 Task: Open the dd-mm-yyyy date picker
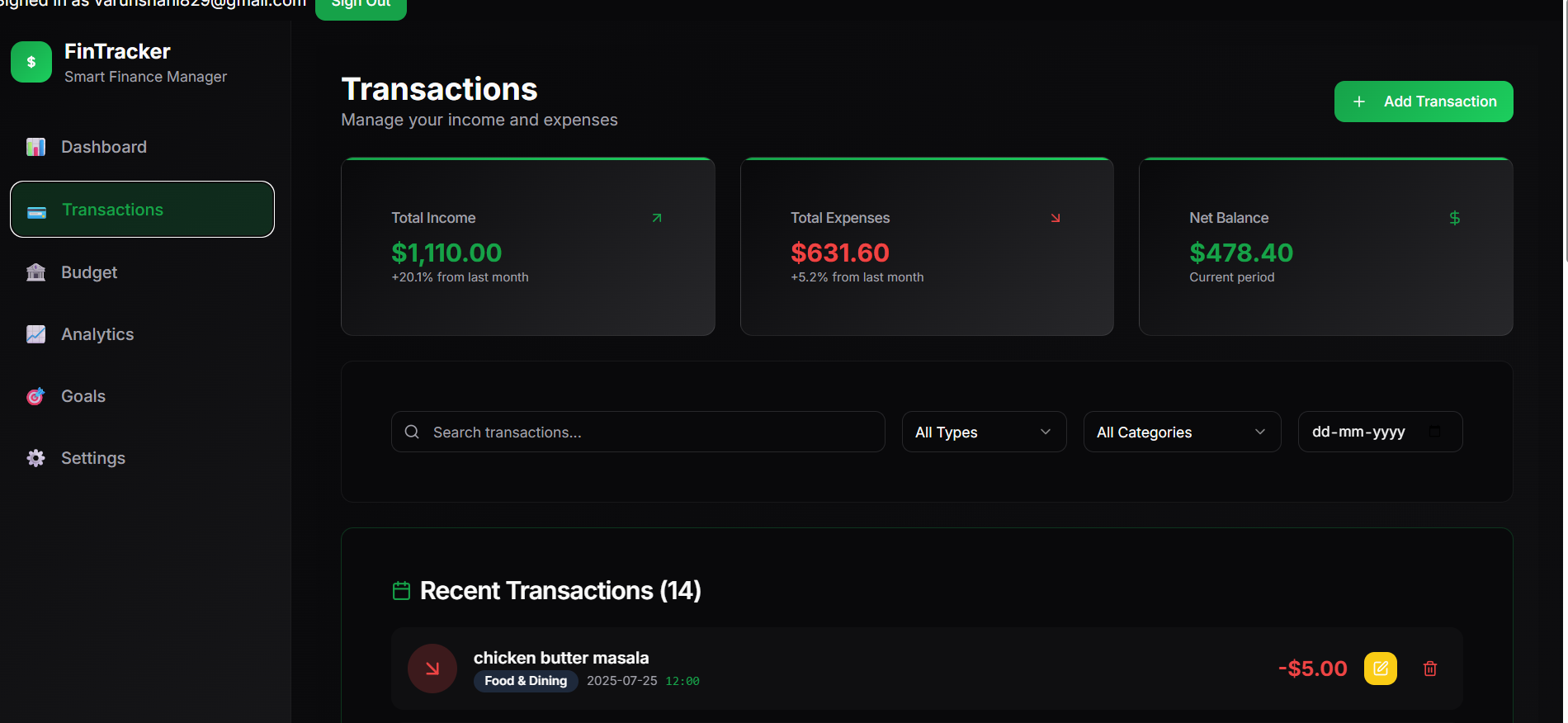coord(1379,432)
